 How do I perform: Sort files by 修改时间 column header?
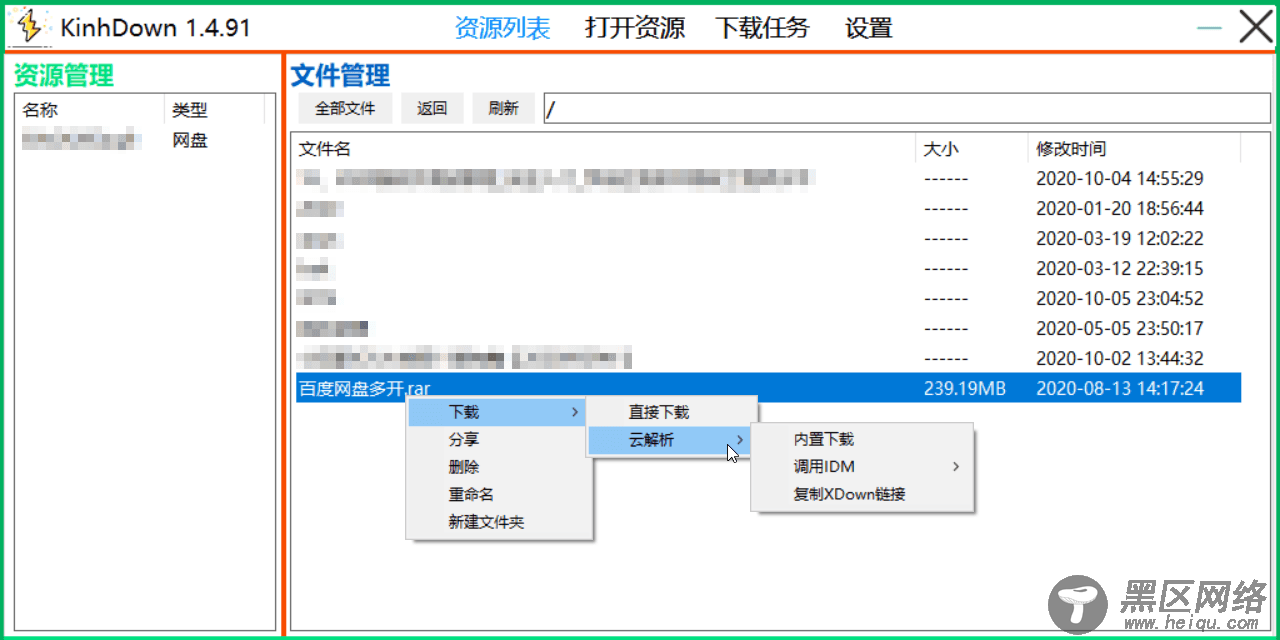(x=1134, y=149)
